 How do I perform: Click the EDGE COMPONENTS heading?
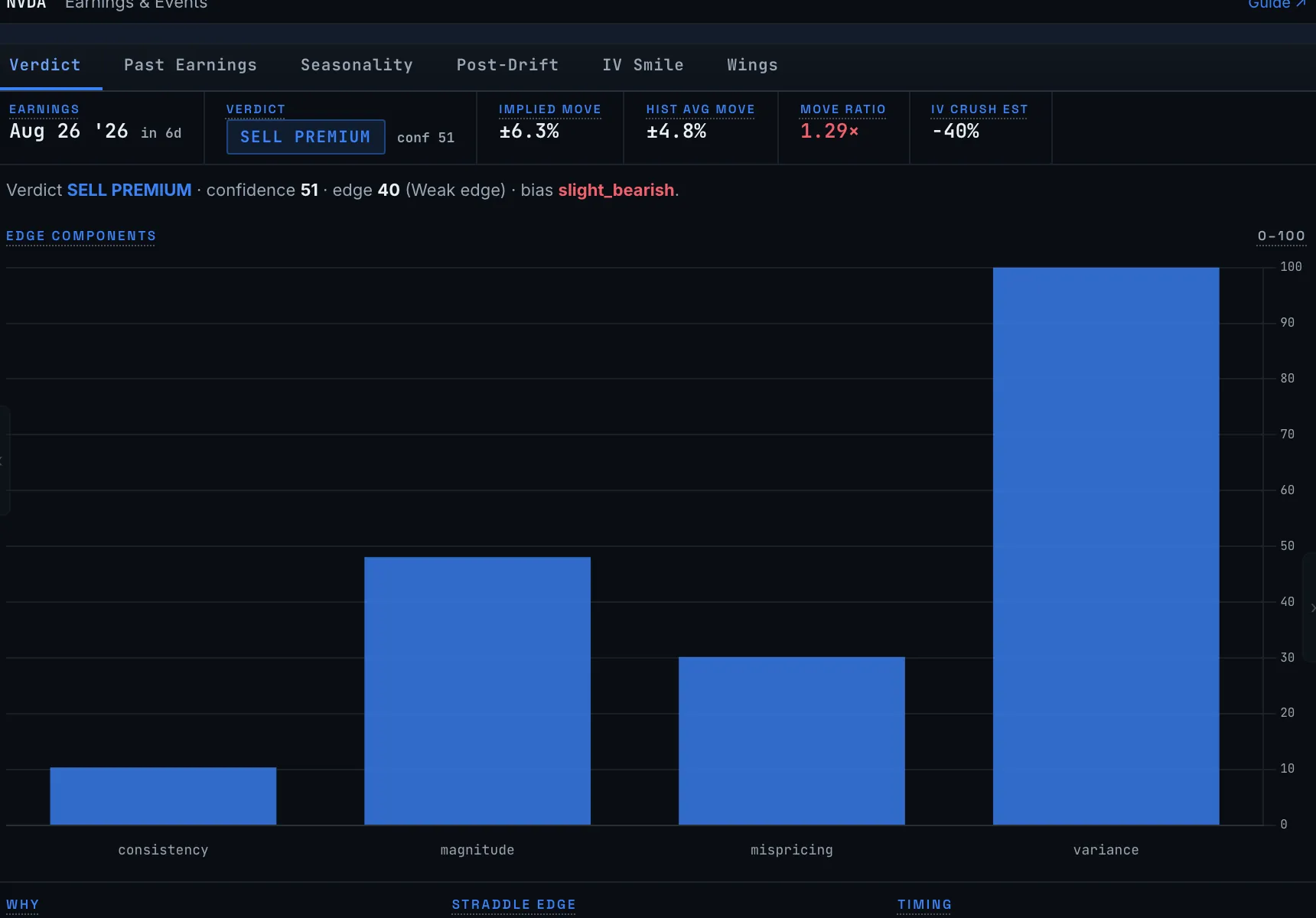(81, 236)
